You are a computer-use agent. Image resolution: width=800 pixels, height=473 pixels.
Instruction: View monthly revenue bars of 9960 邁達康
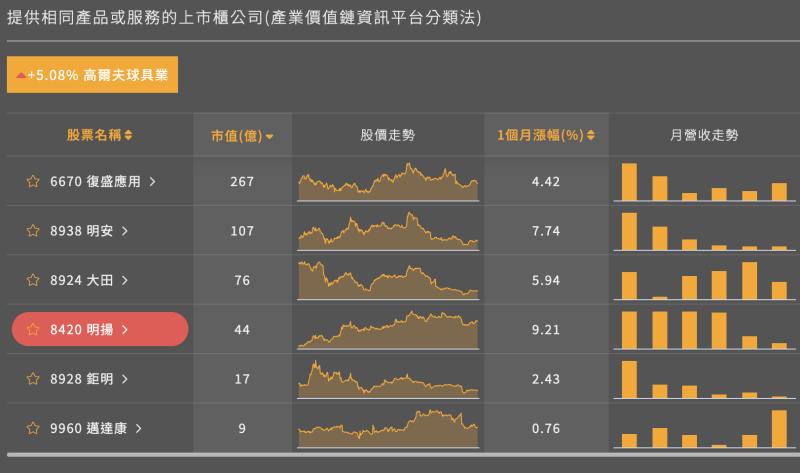(x=705, y=429)
